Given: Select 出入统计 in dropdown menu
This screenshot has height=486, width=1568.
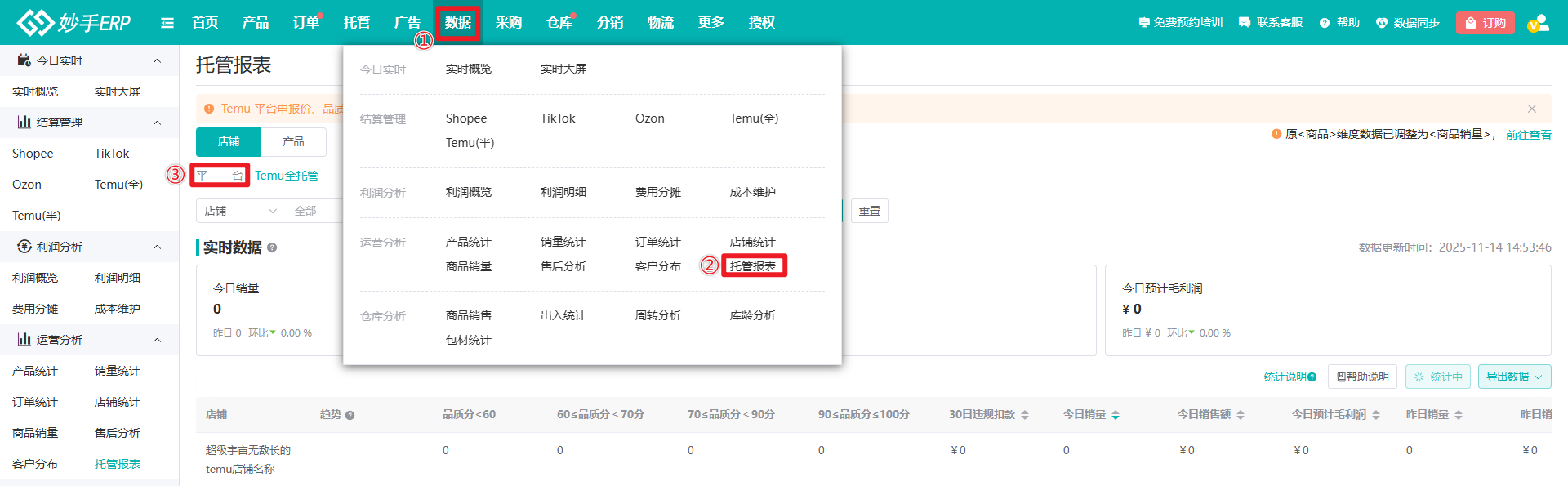Looking at the screenshot, I should pos(563,315).
